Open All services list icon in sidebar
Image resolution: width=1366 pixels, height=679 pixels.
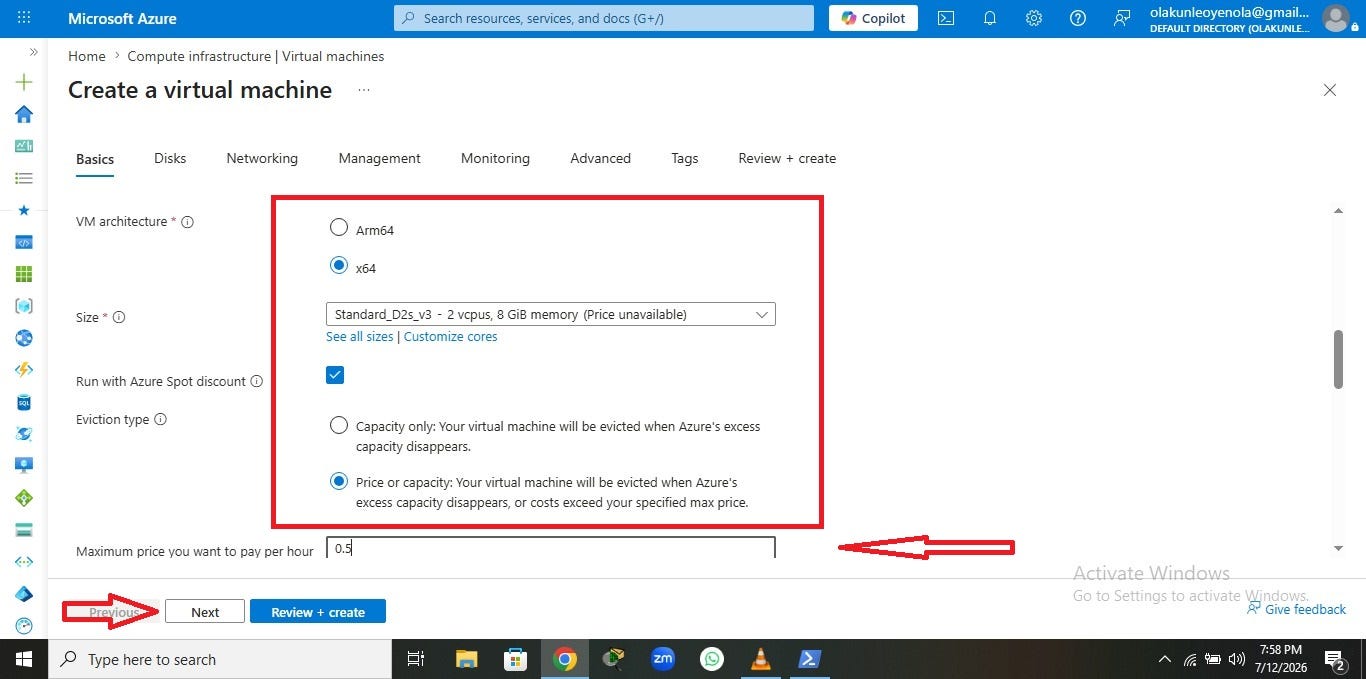[24, 178]
